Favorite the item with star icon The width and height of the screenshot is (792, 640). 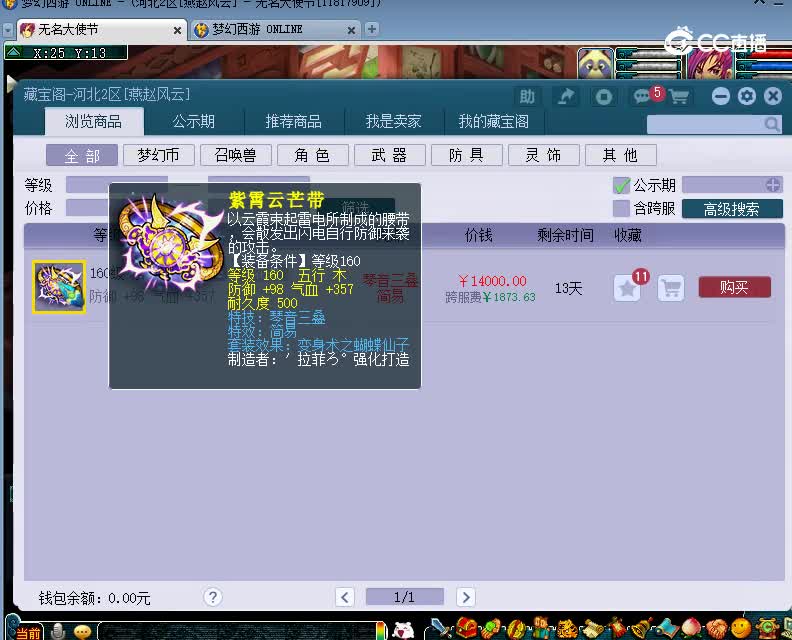627,288
